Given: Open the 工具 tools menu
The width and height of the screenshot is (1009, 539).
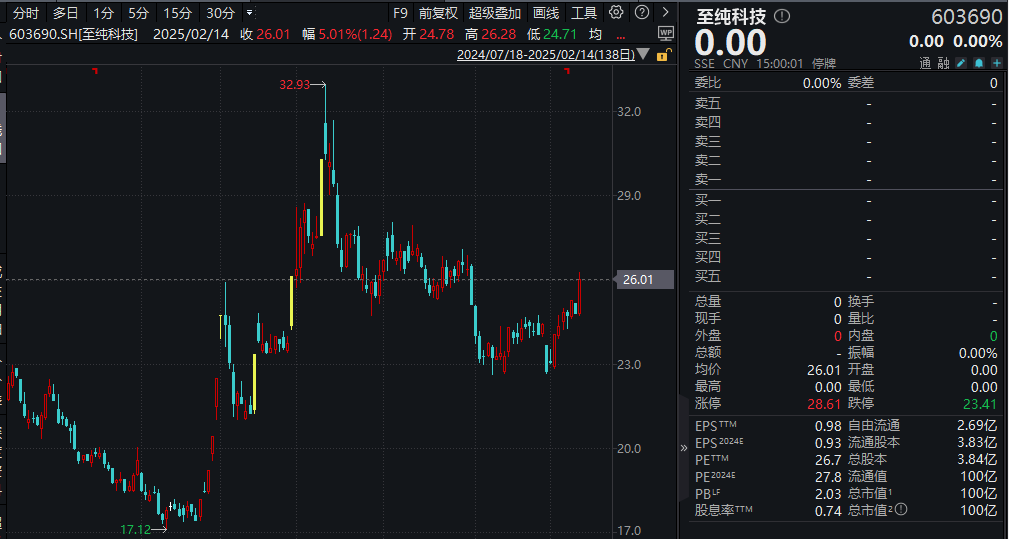Looking at the screenshot, I should (584, 13).
